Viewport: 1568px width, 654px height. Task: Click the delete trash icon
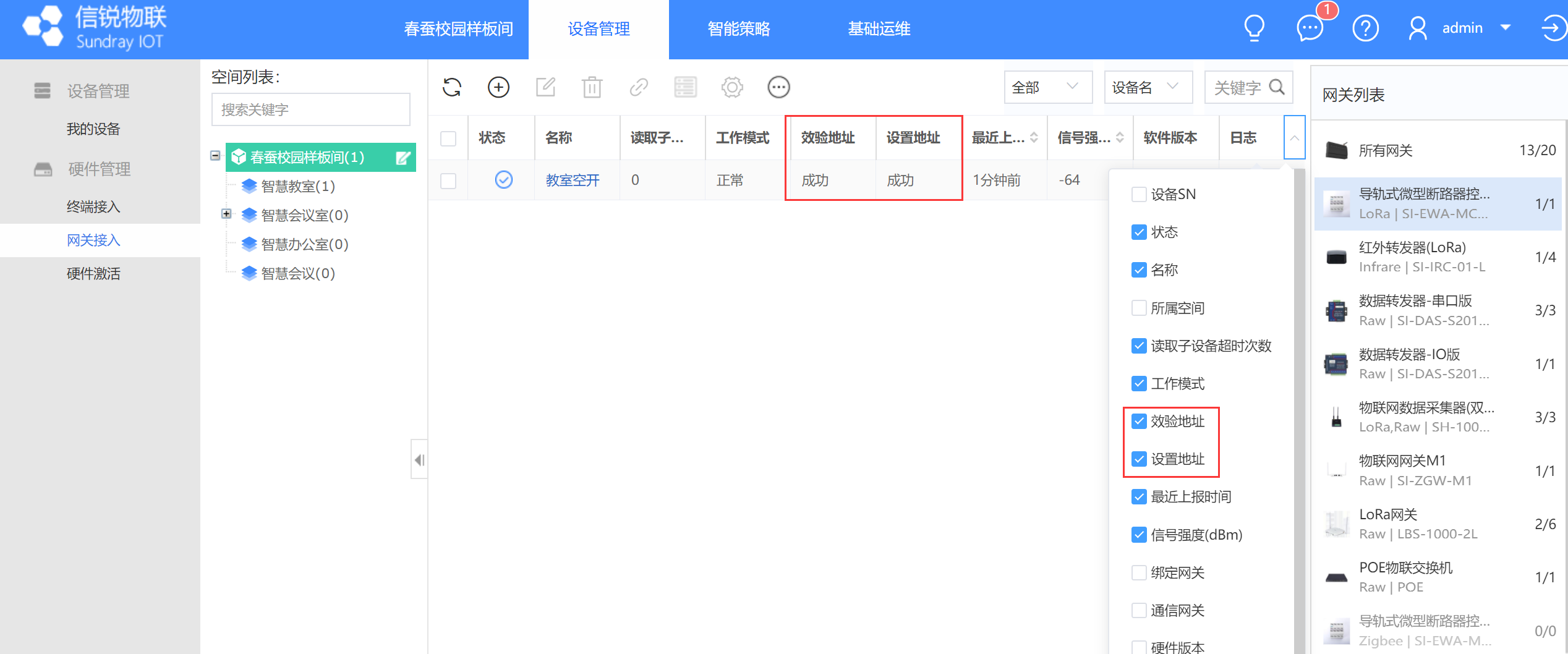[592, 87]
